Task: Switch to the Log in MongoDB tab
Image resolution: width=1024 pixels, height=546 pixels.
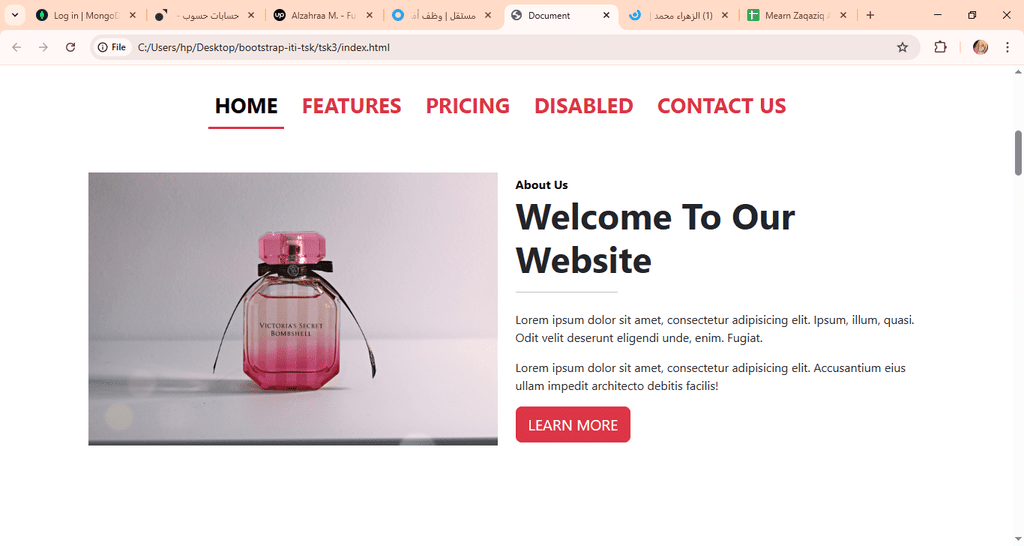Action: pyautogui.click(x=86, y=15)
